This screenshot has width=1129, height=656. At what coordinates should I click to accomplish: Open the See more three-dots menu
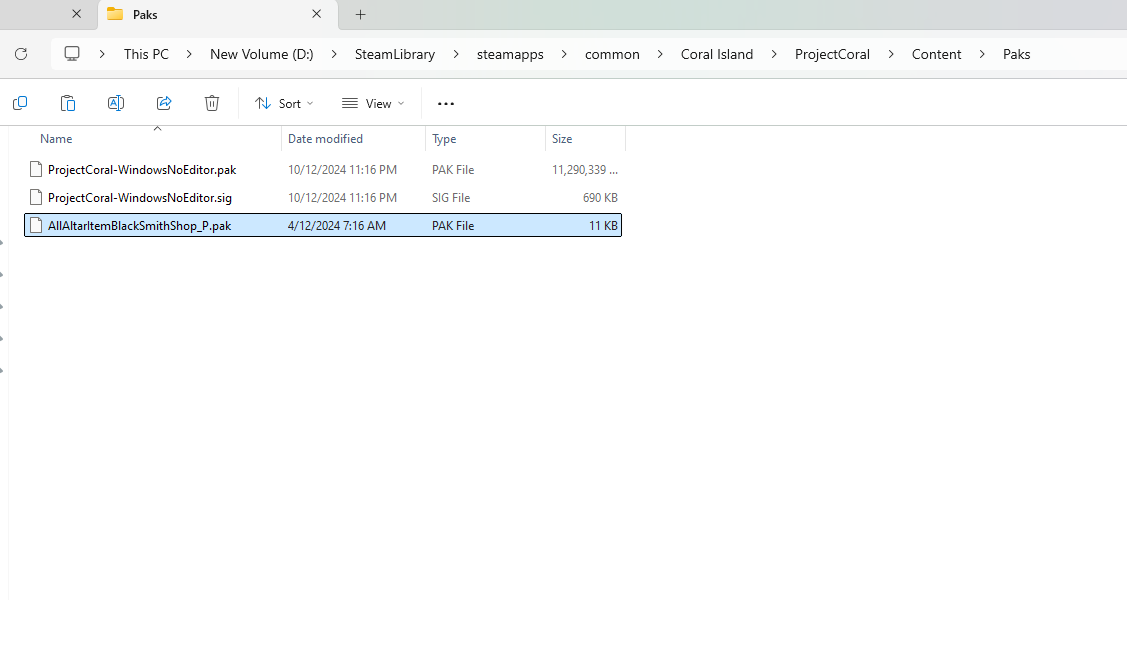click(446, 104)
